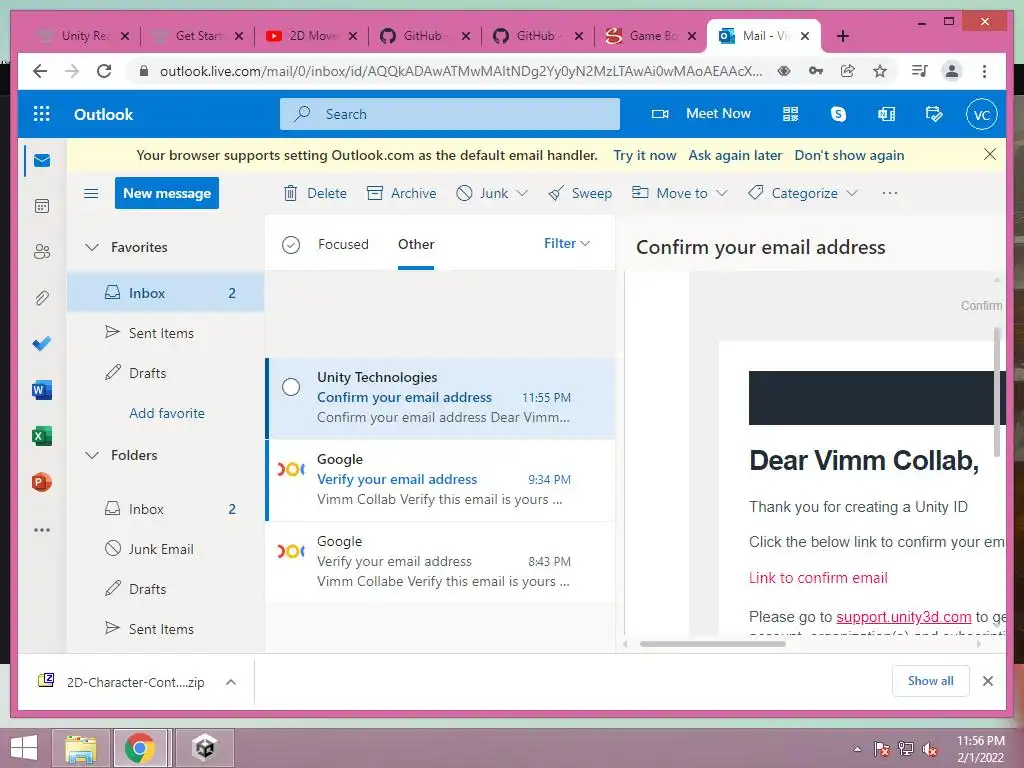Open Windows Start menu
Screen dimensions: 1024x768
pos(24,748)
